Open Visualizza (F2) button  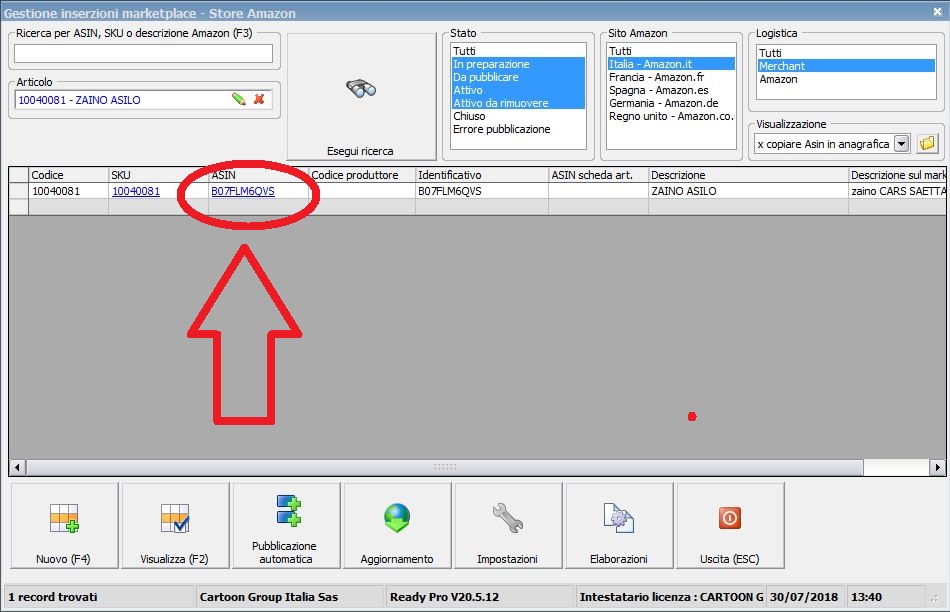(175, 525)
